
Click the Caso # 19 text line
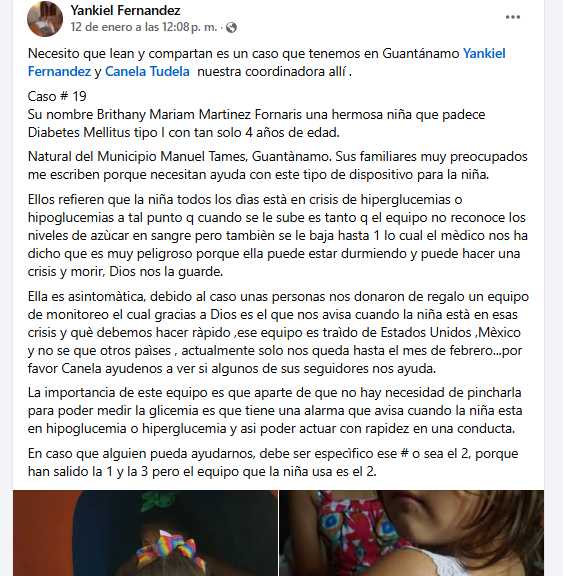(57, 96)
